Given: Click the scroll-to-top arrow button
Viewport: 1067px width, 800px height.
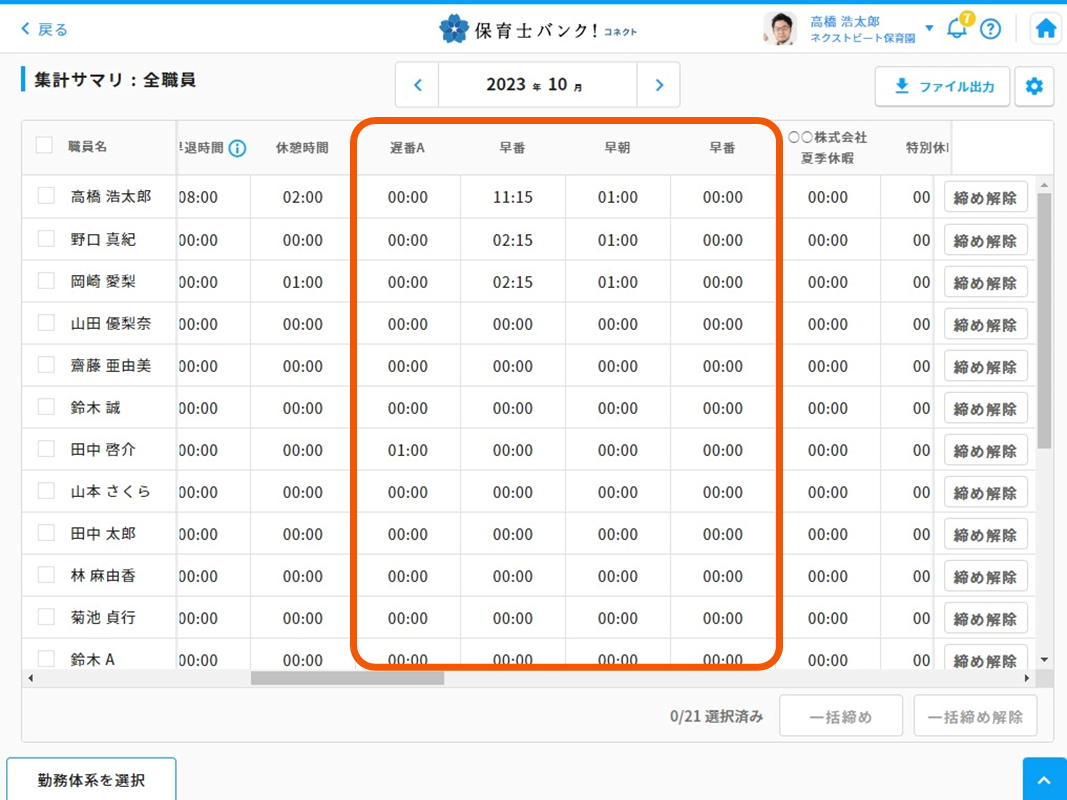Looking at the screenshot, I should [x=1044, y=779].
